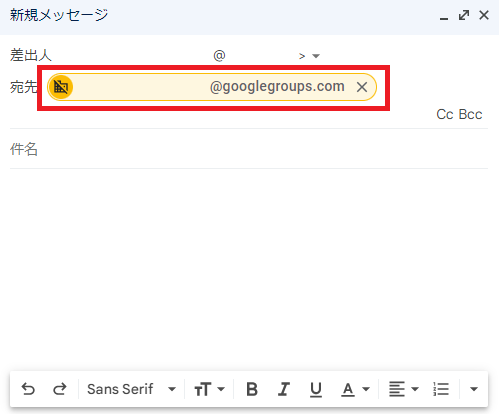This screenshot has height=414, width=499.
Task: Click the redo arrow icon
Action: click(x=60, y=389)
